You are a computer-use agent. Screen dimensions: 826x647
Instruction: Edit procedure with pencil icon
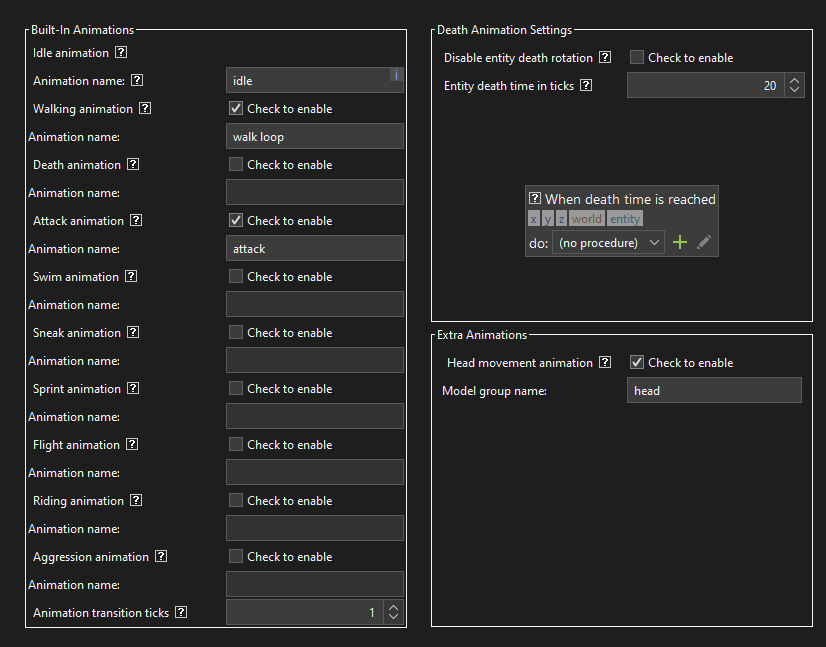click(x=704, y=242)
